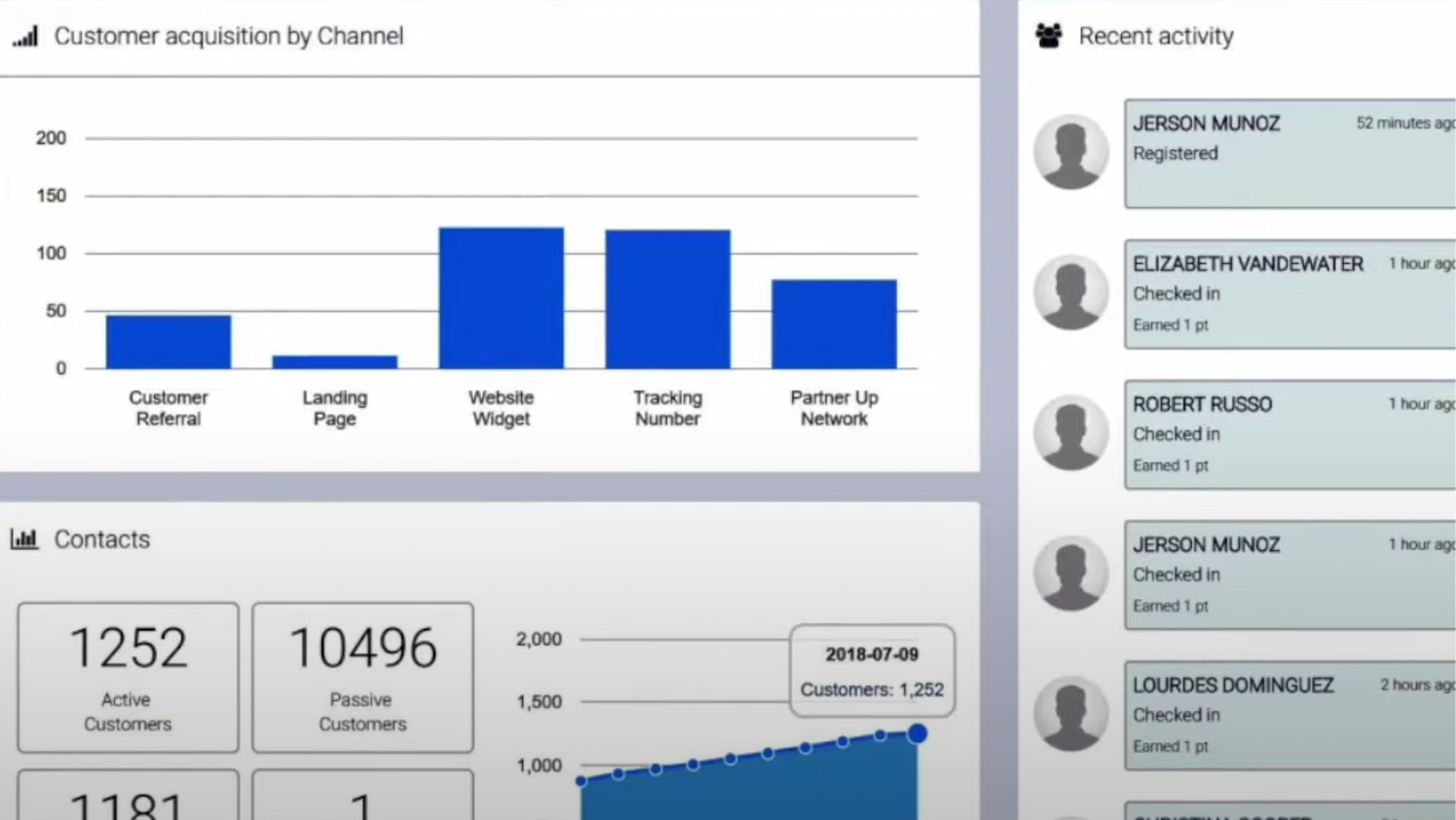This screenshot has width=1456, height=820.
Task: Open the 2018-07-09 Customers tooltip
Action: 872,672
